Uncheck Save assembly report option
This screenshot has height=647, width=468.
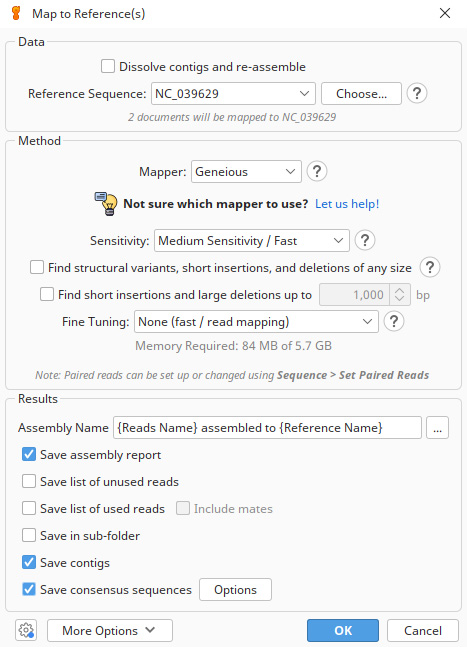coord(29,455)
